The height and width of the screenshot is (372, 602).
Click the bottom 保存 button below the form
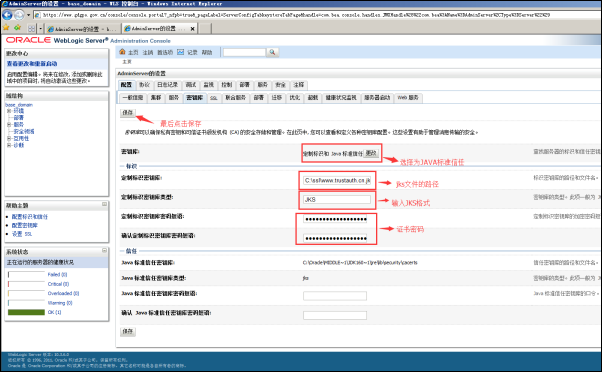click(x=127, y=331)
